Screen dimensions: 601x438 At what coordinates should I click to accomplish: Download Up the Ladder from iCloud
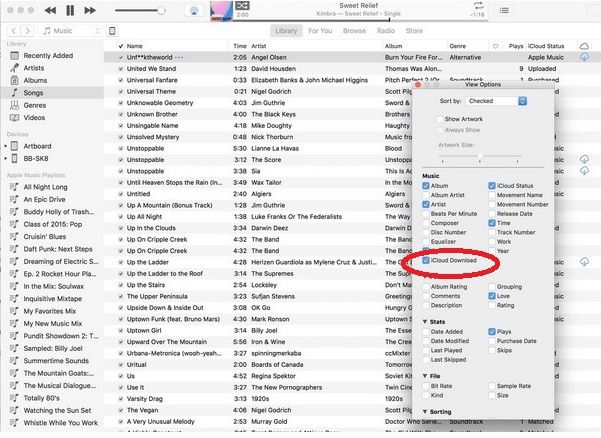[584, 262]
